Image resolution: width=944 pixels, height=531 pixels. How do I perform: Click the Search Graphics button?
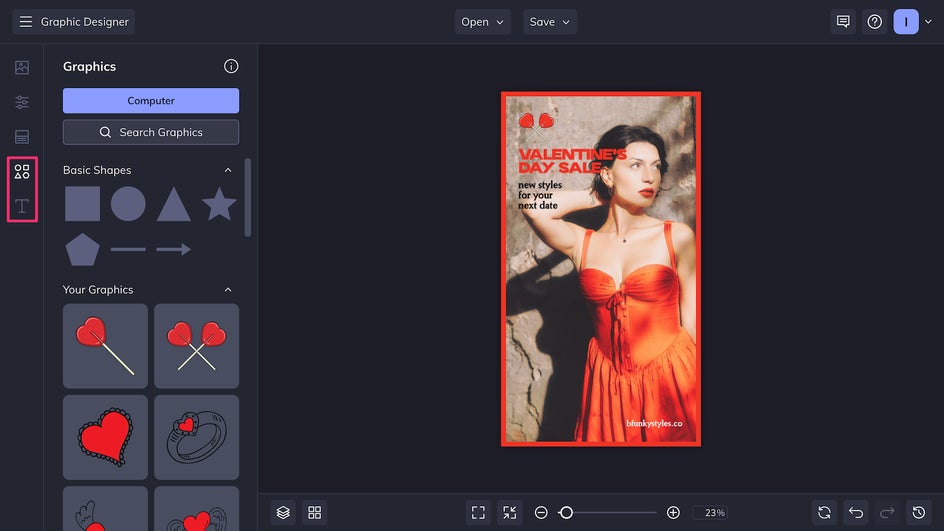pos(151,132)
